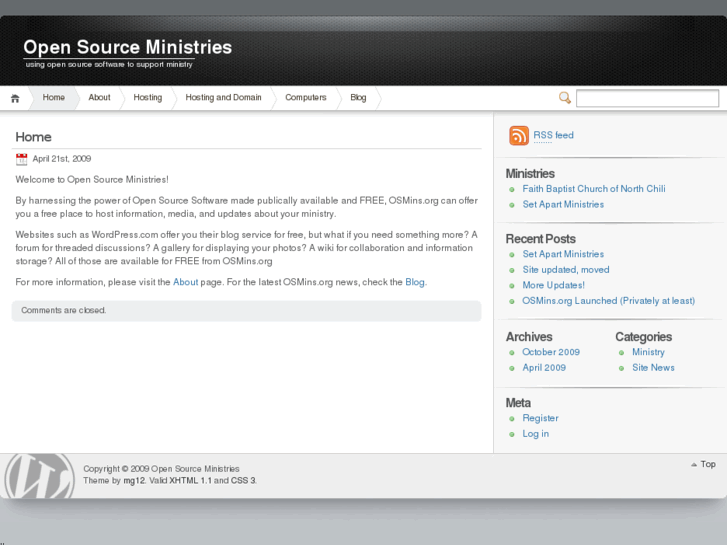Open the More Updates! recent post

point(553,285)
